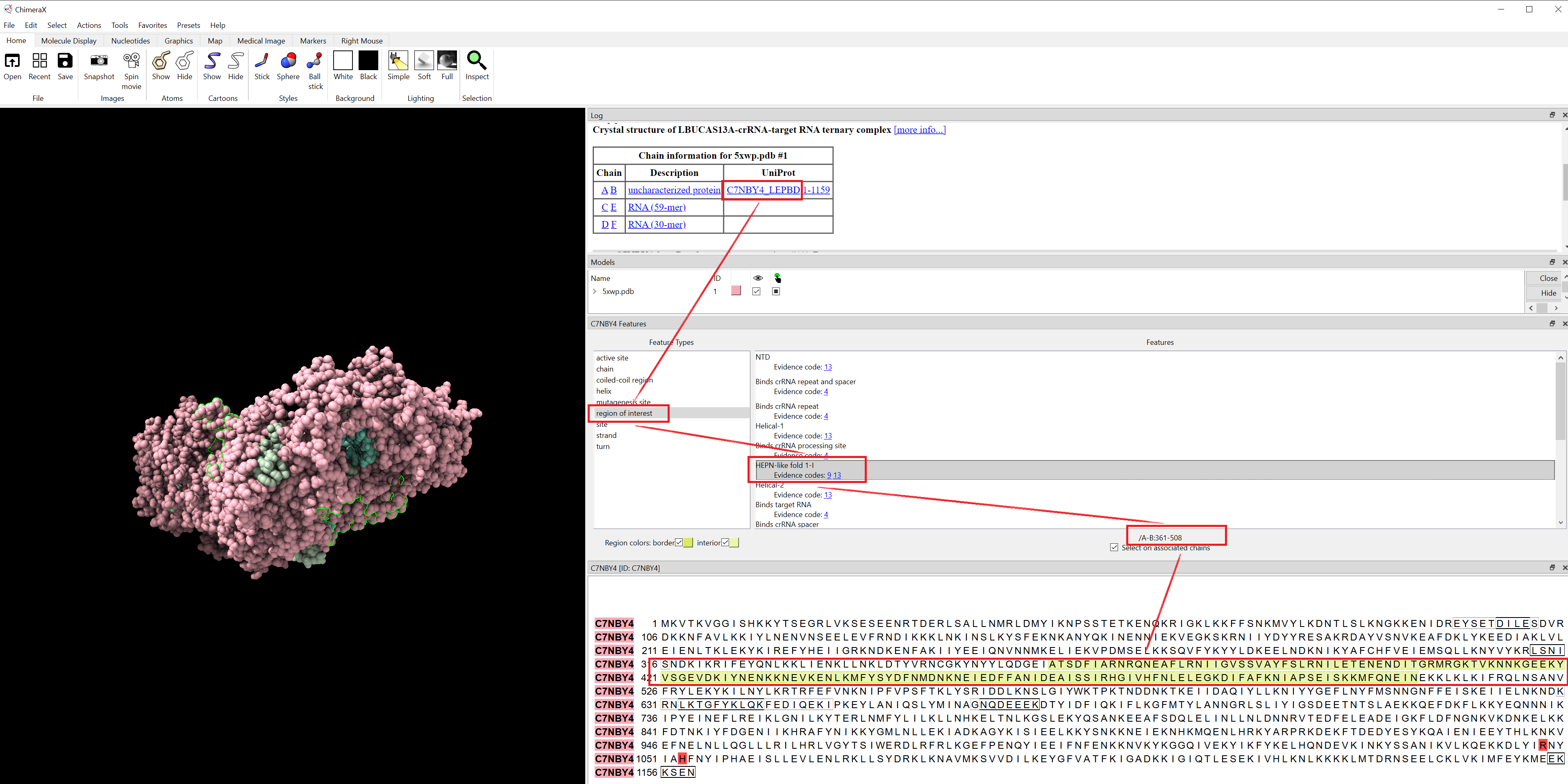Select the Binds target RNA feature

(x=783, y=504)
